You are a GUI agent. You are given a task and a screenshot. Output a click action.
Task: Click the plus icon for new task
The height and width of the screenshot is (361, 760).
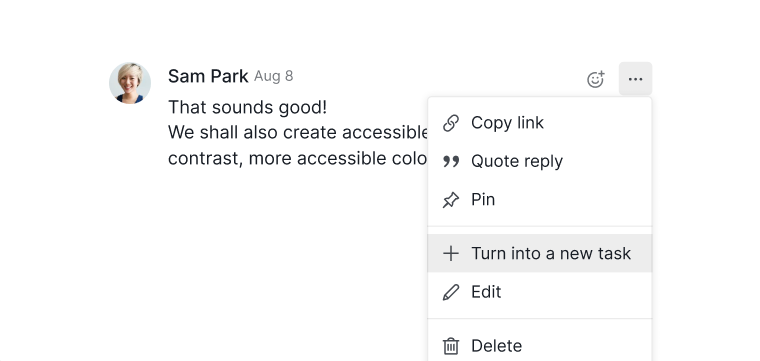[451, 253]
